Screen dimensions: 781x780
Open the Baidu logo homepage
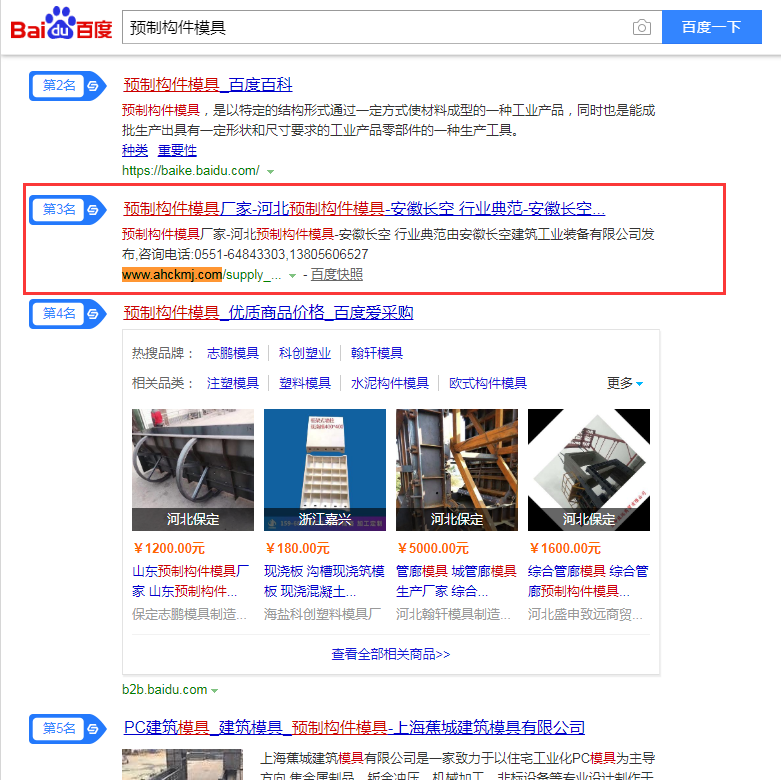click(x=61, y=24)
